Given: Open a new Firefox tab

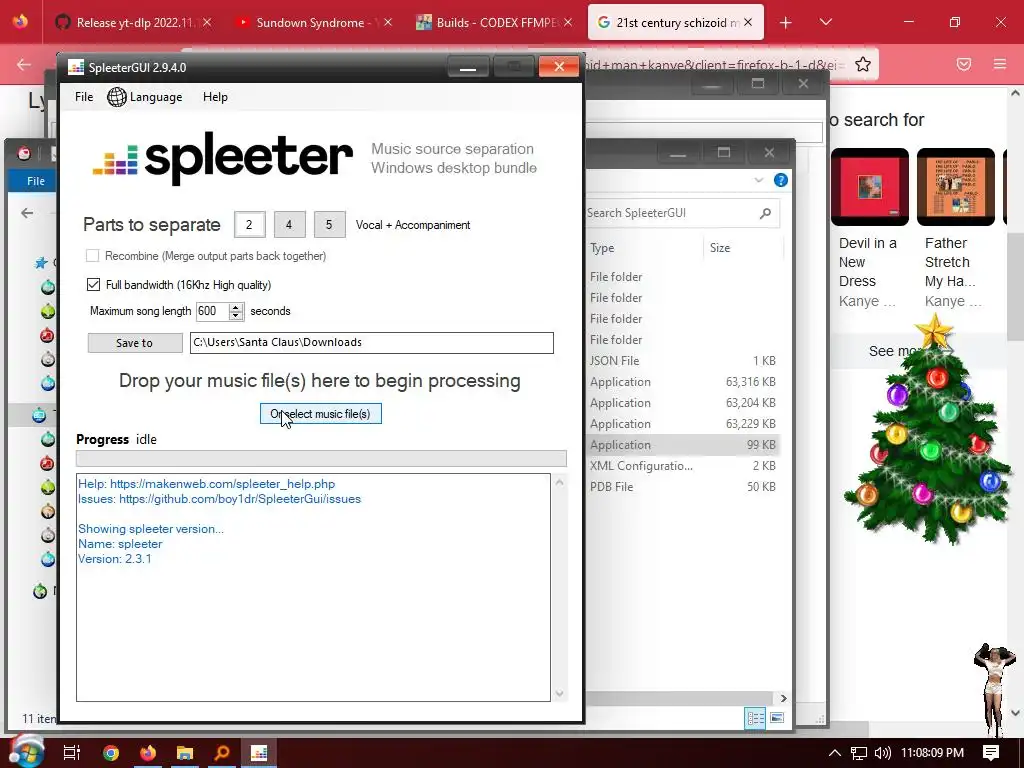Looking at the screenshot, I should (x=786, y=23).
